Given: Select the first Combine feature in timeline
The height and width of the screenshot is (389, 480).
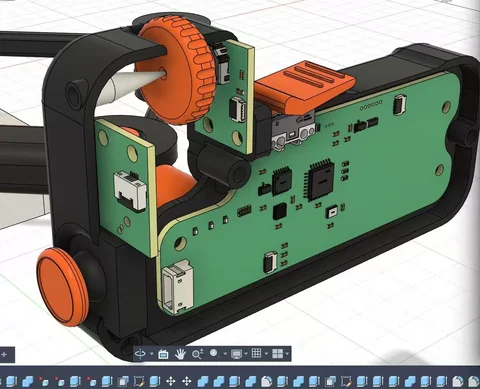Looking at the screenshot, I should click(28, 381).
